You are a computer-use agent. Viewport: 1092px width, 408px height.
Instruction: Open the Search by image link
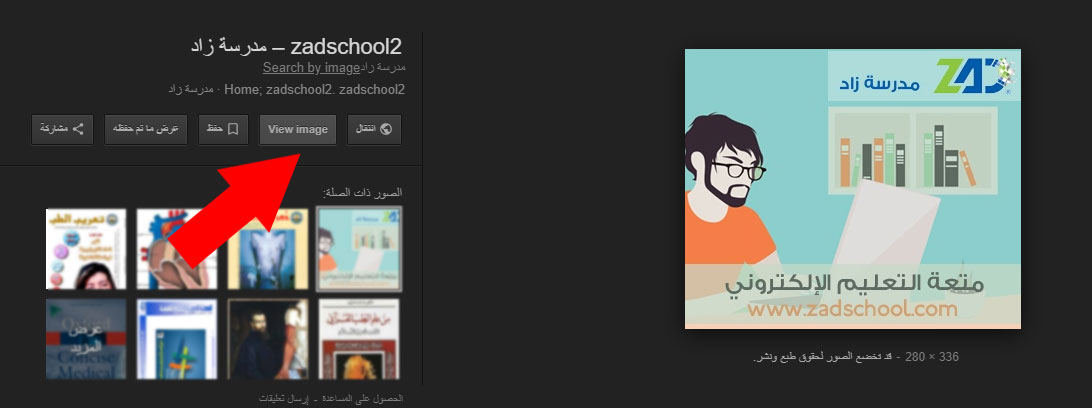pos(311,68)
